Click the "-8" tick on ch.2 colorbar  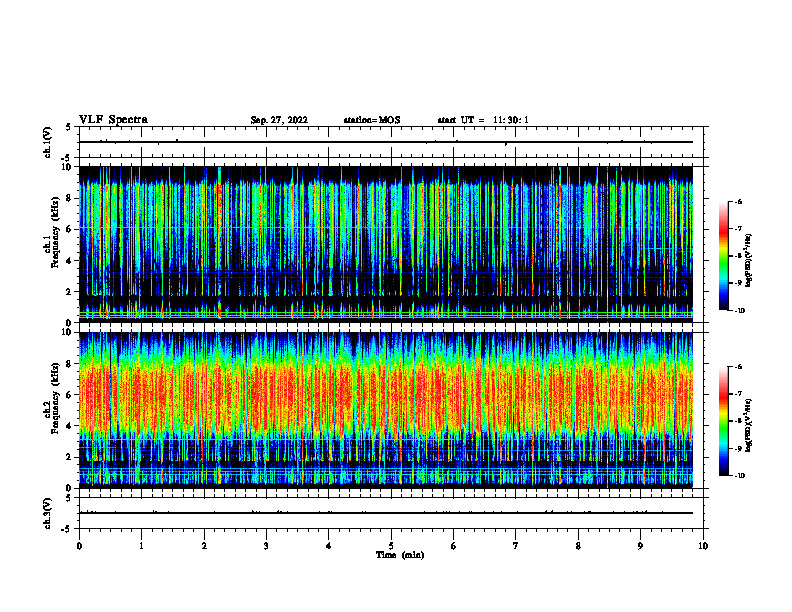pos(737,421)
